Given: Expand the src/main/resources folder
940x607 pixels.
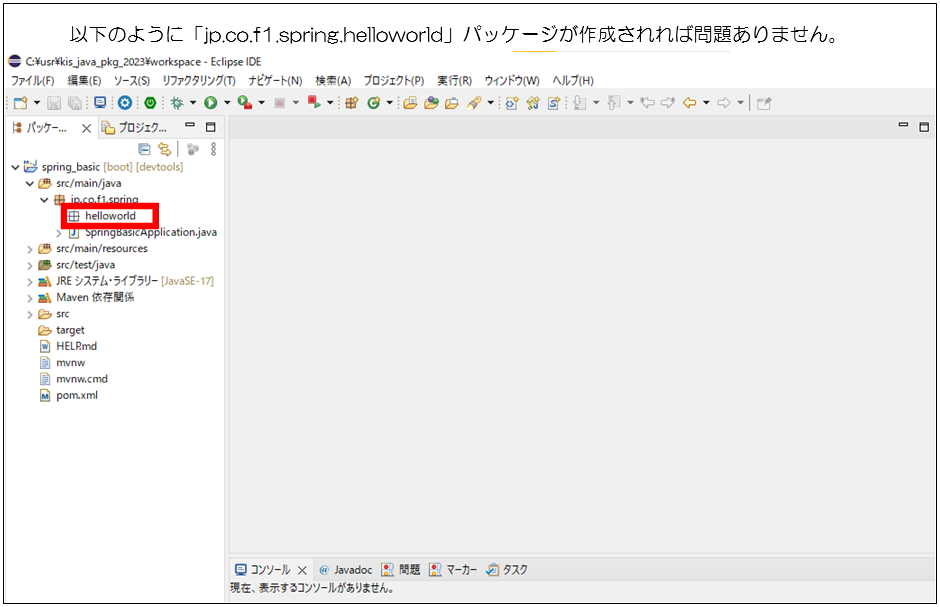Looking at the screenshot, I should (30, 248).
